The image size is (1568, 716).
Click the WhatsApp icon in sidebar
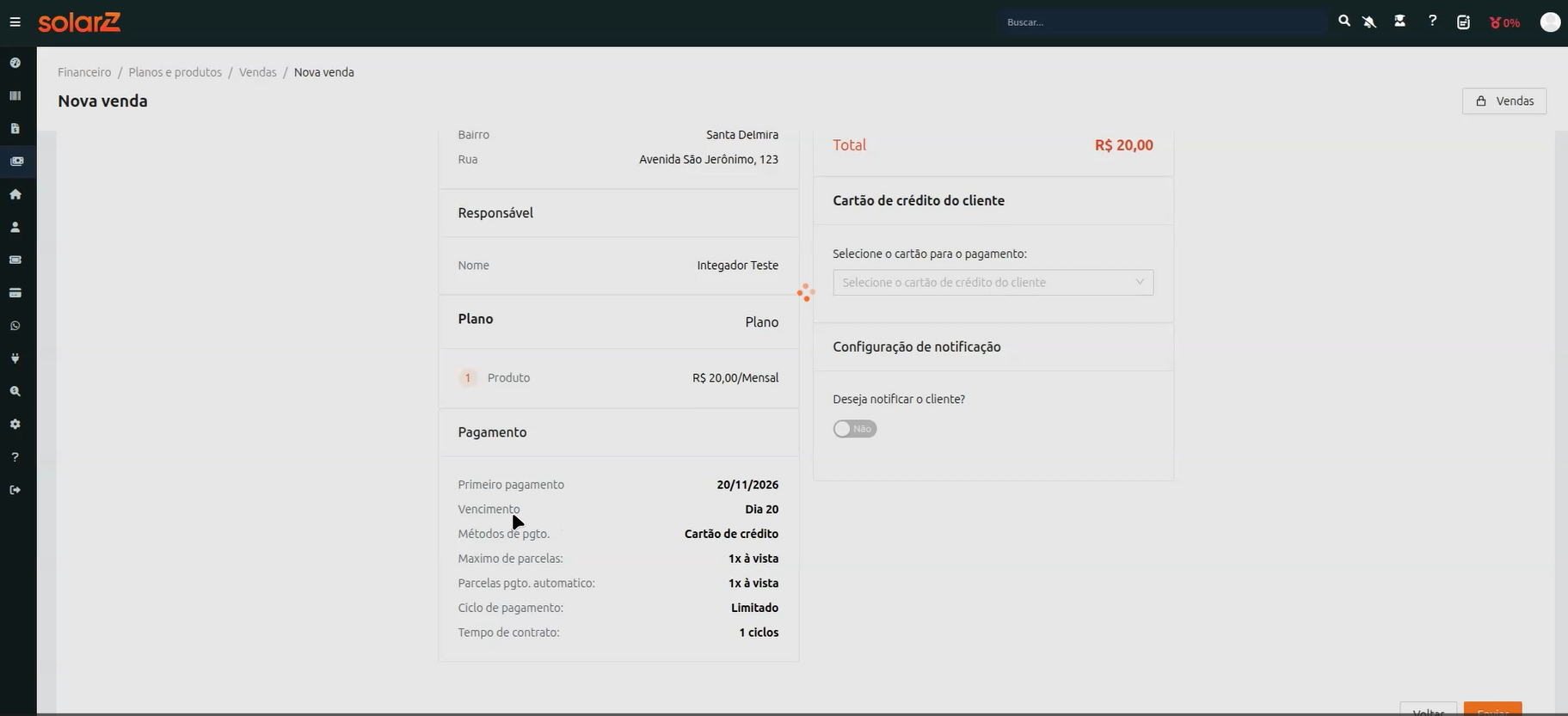(x=15, y=326)
